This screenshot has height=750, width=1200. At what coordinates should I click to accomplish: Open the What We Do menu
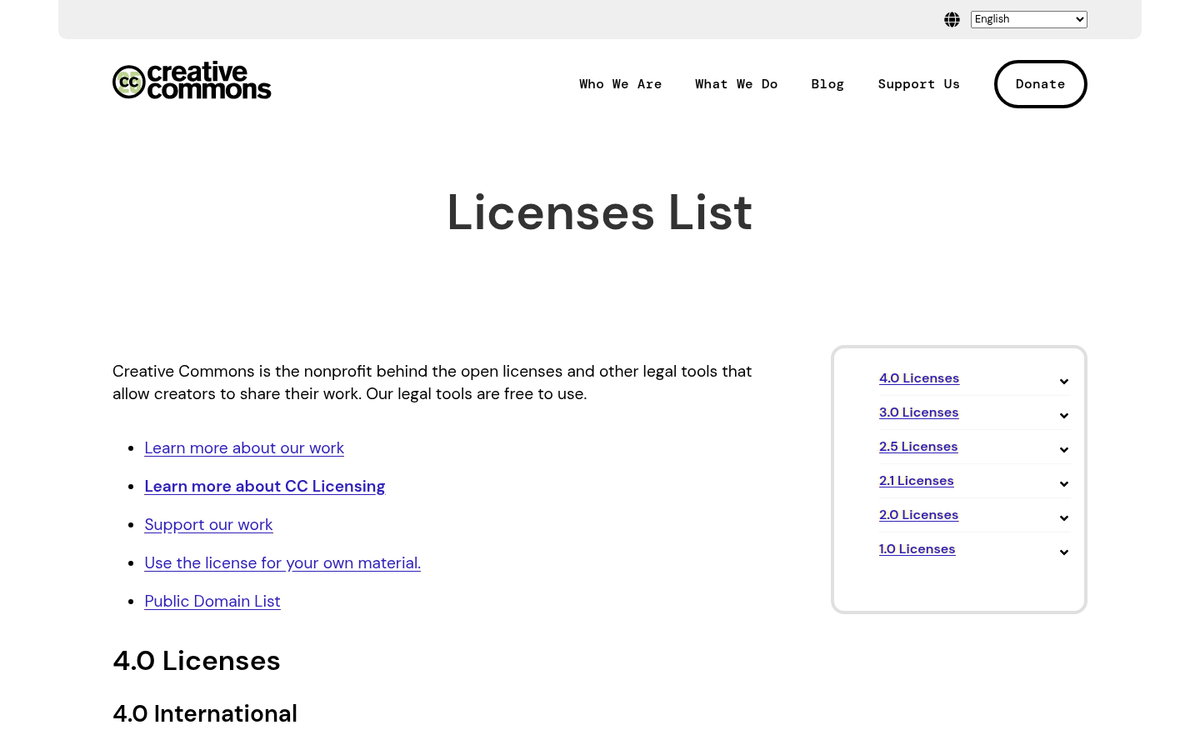pos(736,84)
